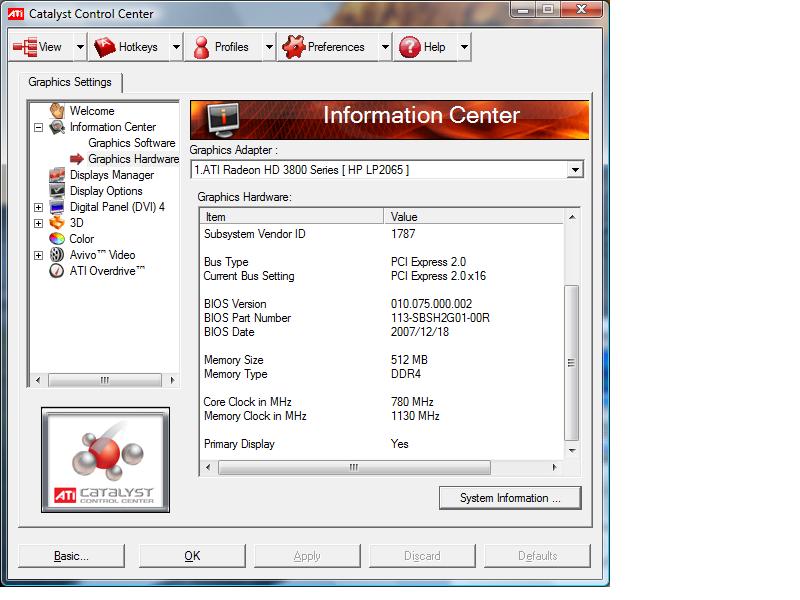Click the tree panel scroll left arrow

click(x=38, y=380)
